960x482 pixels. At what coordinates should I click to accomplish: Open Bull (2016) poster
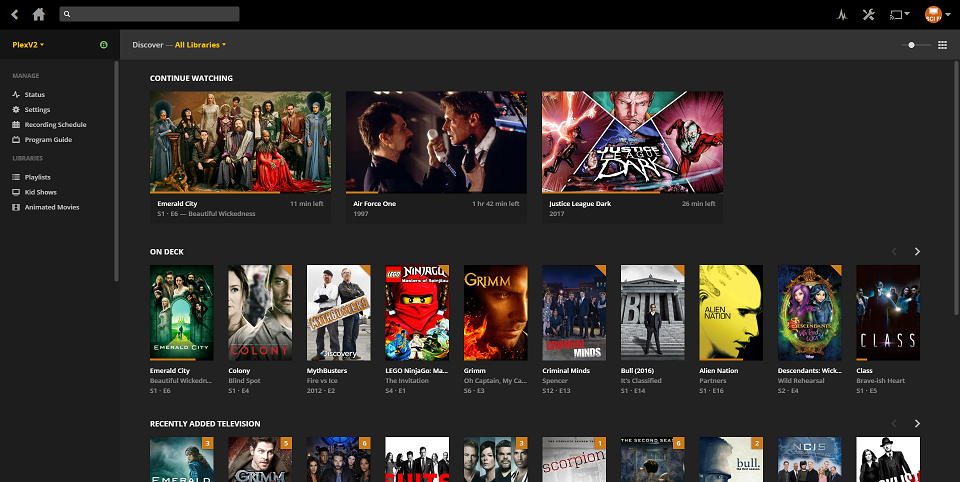[x=653, y=312]
